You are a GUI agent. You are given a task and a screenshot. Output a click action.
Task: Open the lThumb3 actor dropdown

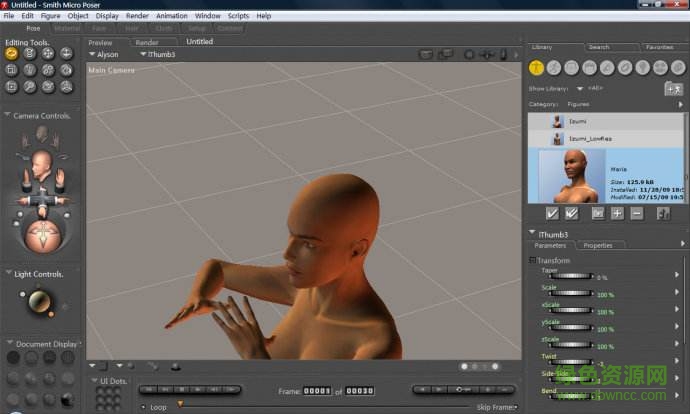(x=144, y=55)
